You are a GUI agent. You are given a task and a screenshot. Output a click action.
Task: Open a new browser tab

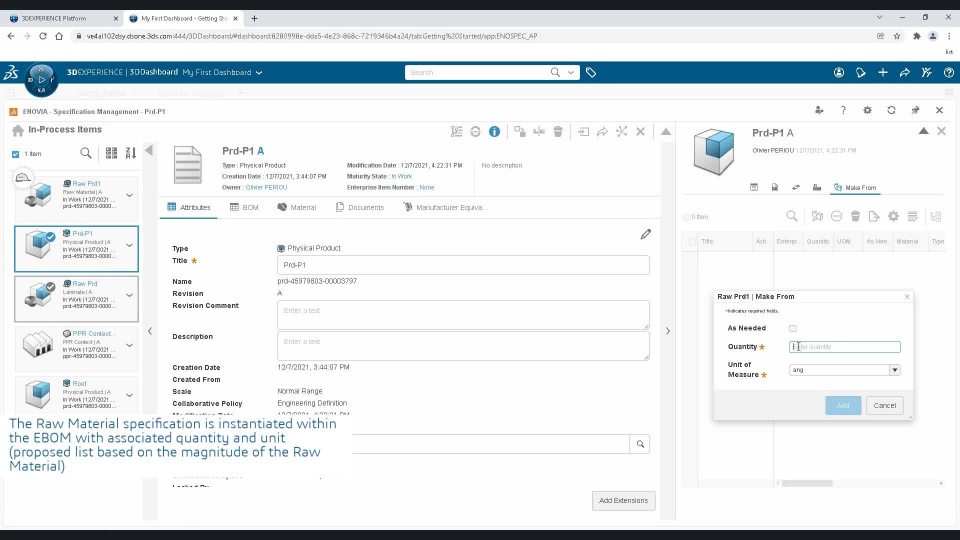click(254, 18)
